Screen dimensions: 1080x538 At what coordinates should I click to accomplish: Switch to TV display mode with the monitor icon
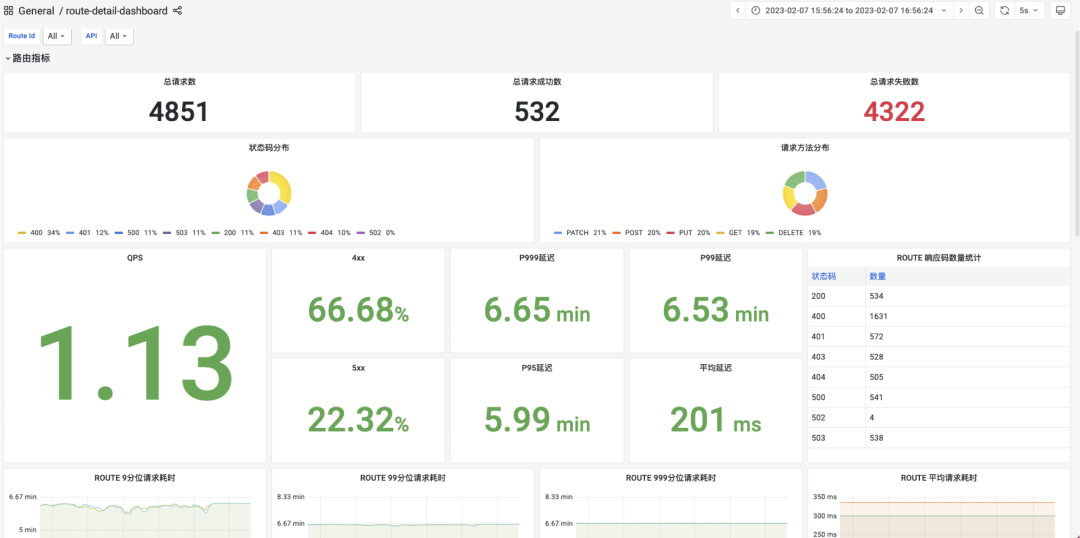point(1061,11)
